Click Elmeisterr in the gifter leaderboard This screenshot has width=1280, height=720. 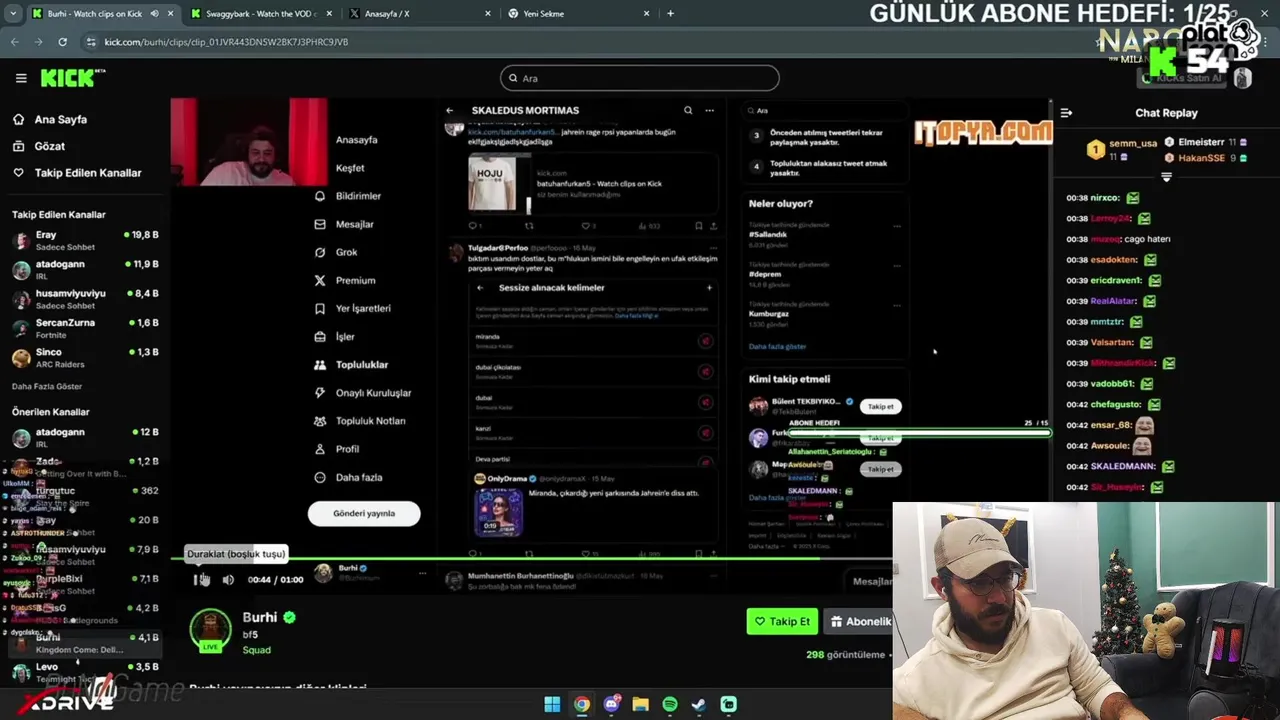point(1206,142)
